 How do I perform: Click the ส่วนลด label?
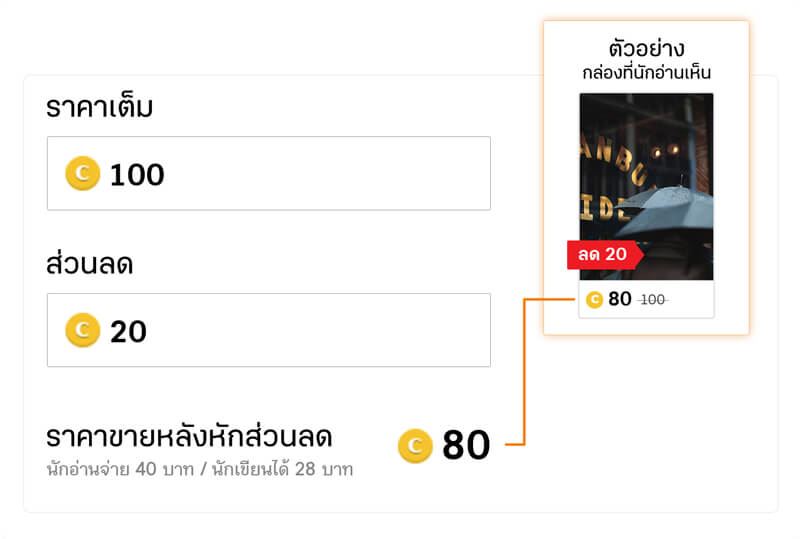point(90,265)
